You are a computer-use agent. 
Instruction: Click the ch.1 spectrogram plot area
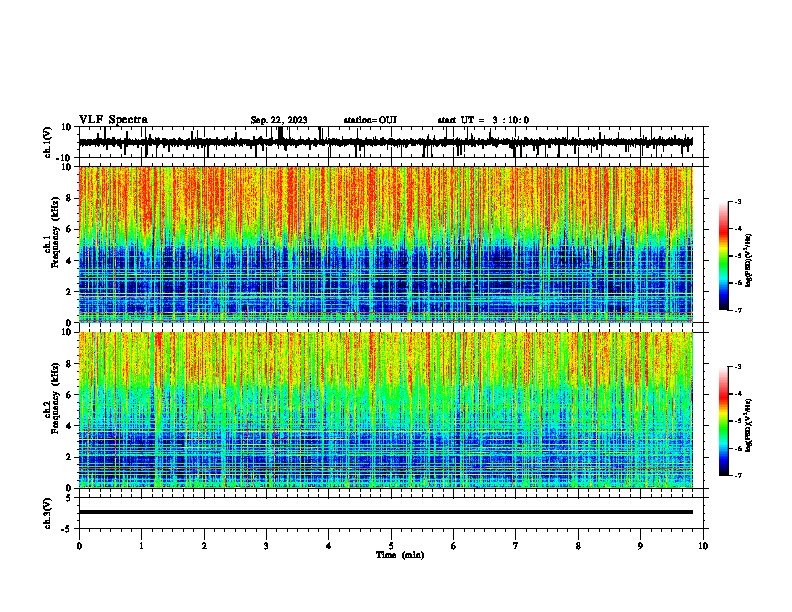pyautogui.click(x=386, y=244)
